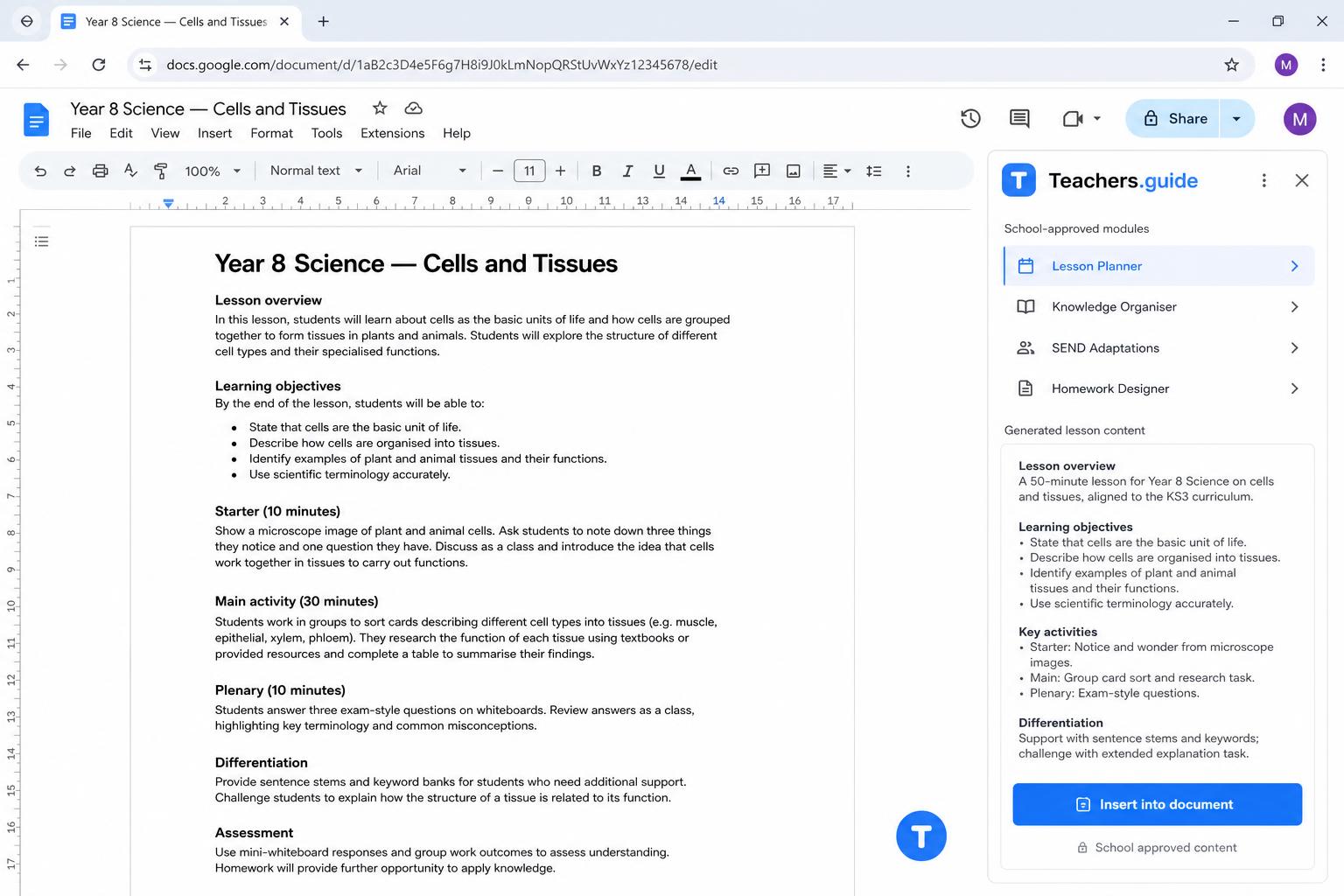
Task: Show the document outline
Action: tap(41, 241)
